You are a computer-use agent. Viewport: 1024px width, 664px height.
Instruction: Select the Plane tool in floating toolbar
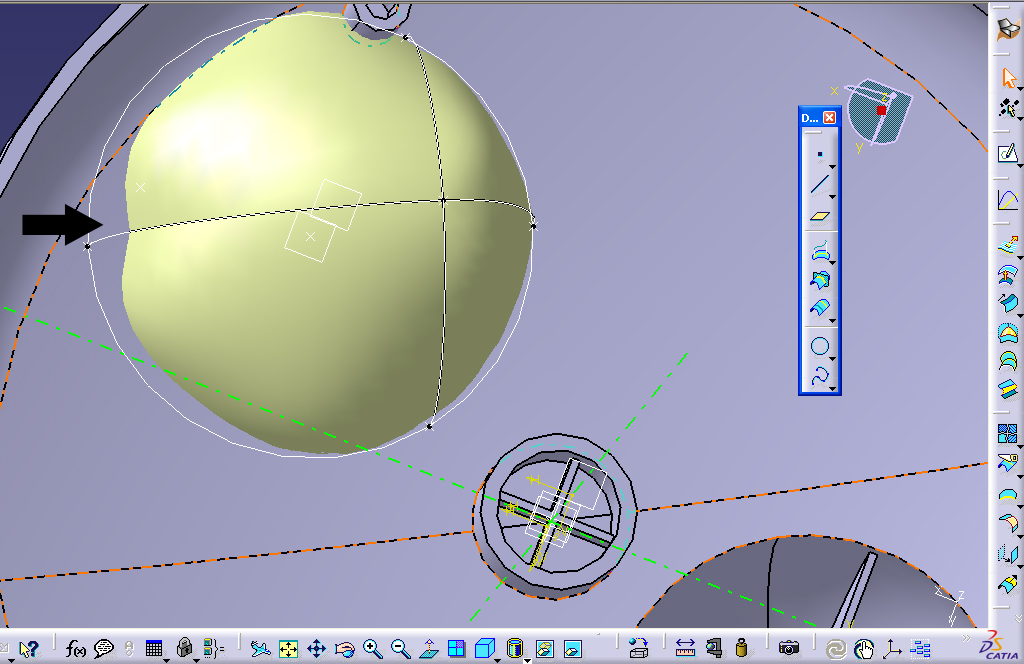coord(820,216)
